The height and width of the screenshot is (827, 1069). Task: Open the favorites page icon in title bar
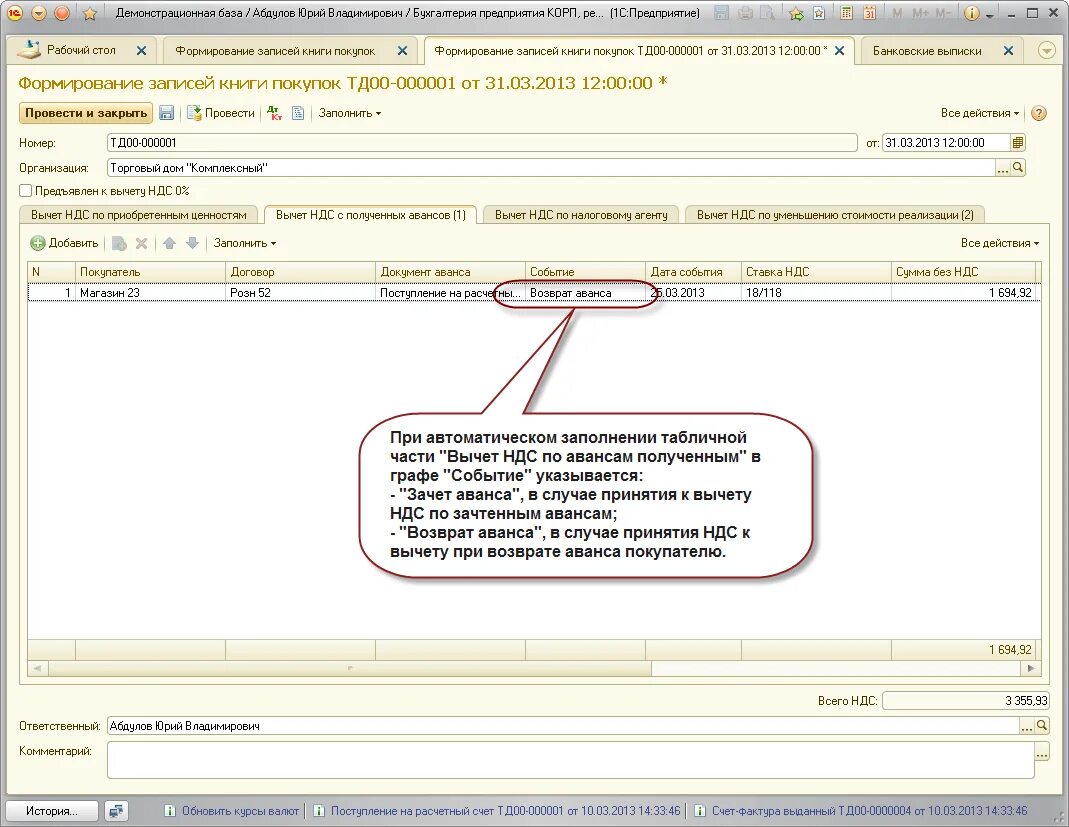[819, 13]
